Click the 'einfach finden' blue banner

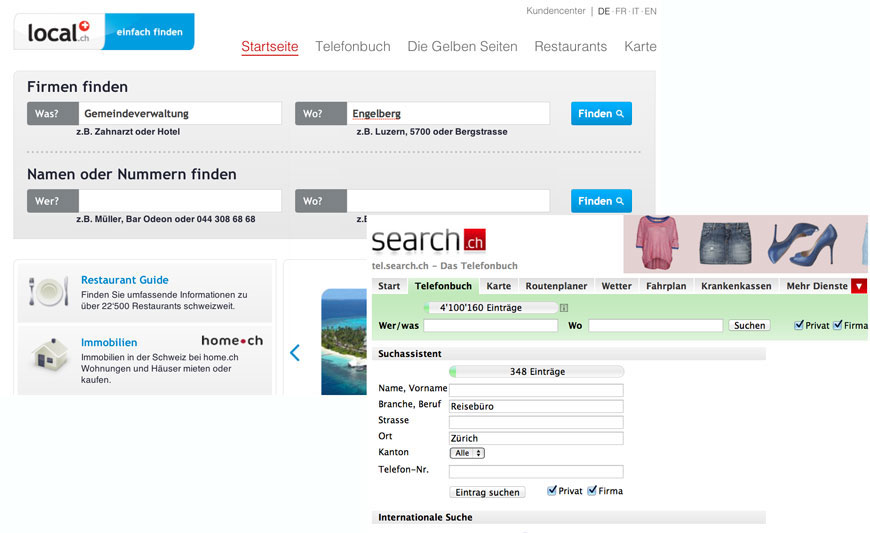click(x=149, y=32)
